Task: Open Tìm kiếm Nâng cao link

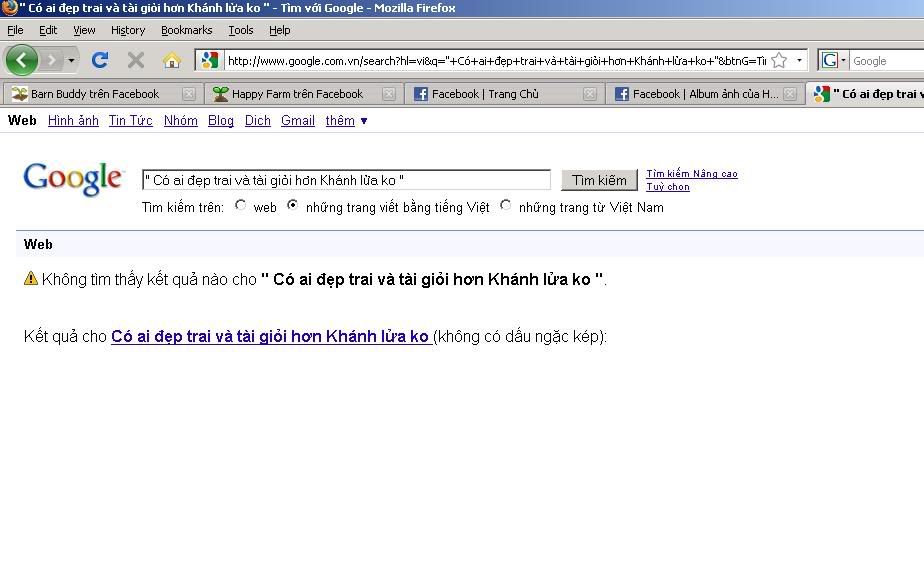Action: [x=692, y=174]
